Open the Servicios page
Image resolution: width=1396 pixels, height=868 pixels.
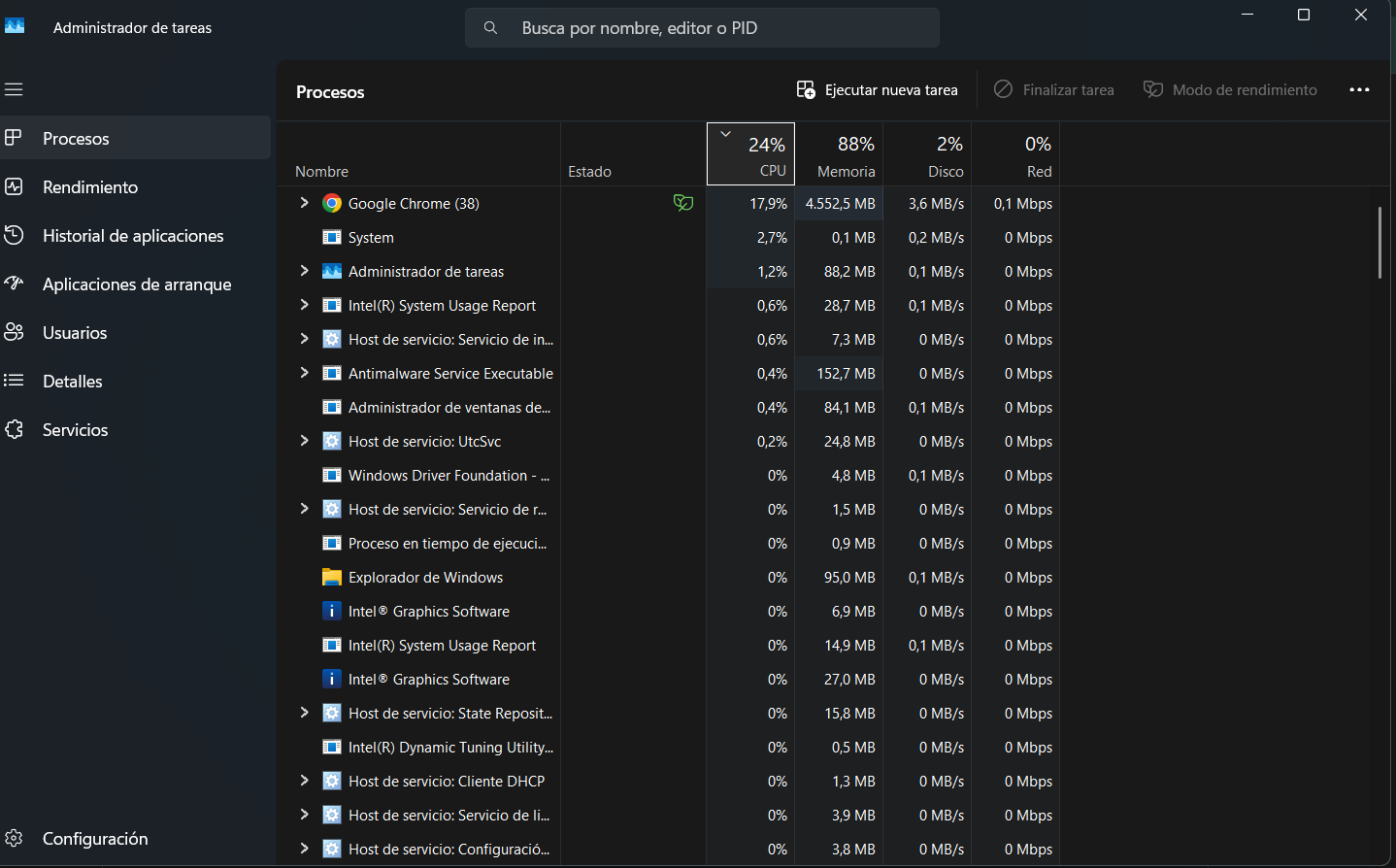pyautogui.click(x=135, y=429)
